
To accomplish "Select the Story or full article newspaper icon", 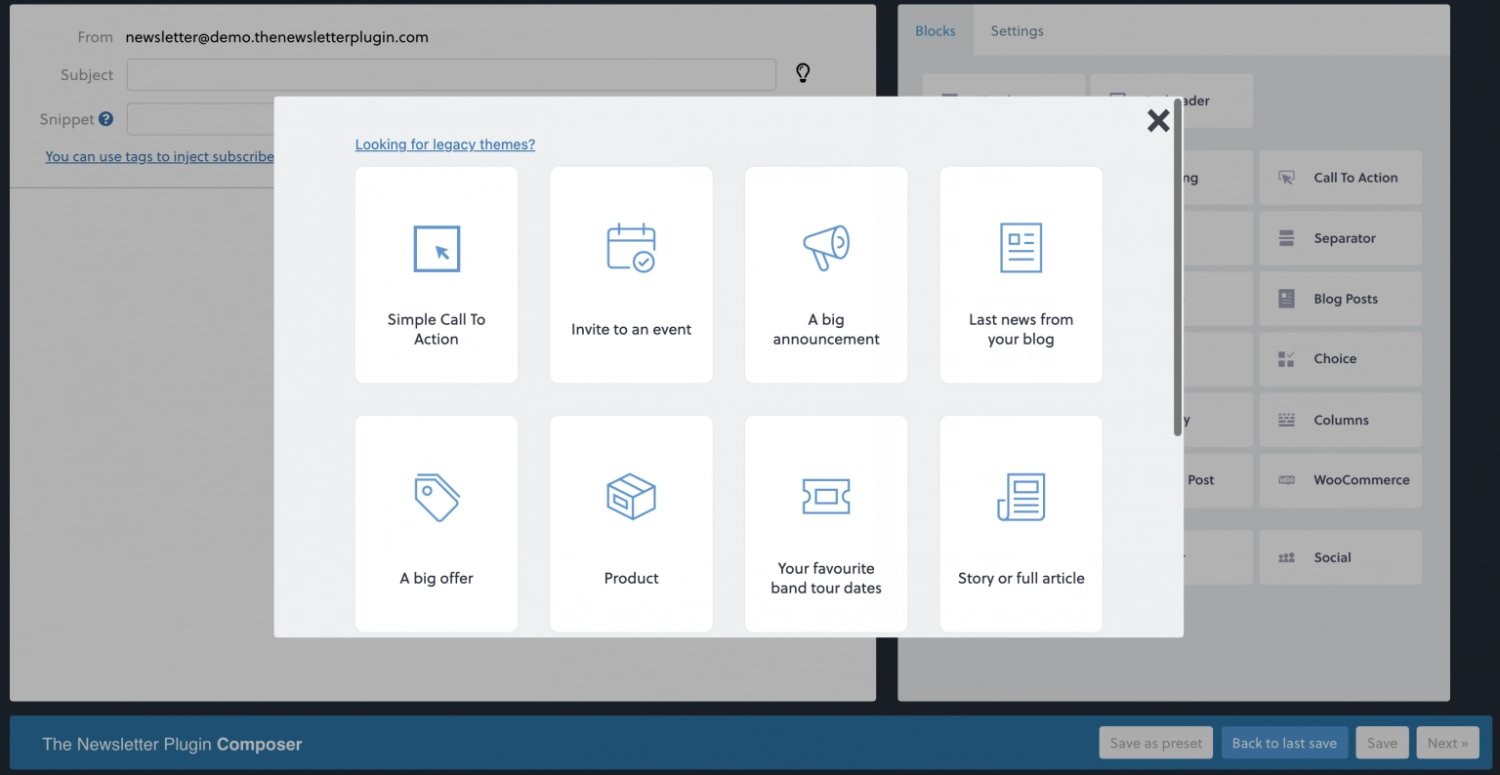I will [x=1021, y=497].
